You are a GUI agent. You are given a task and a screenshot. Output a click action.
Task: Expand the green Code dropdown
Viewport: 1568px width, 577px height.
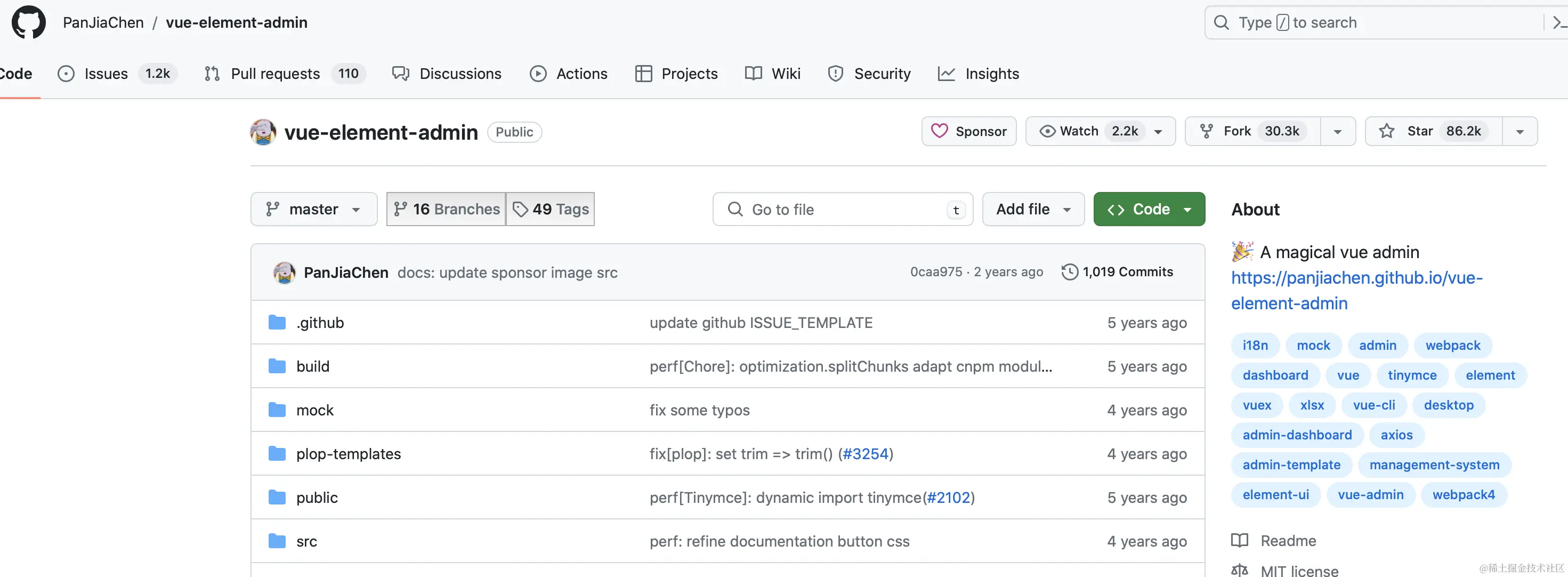tap(1149, 209)
